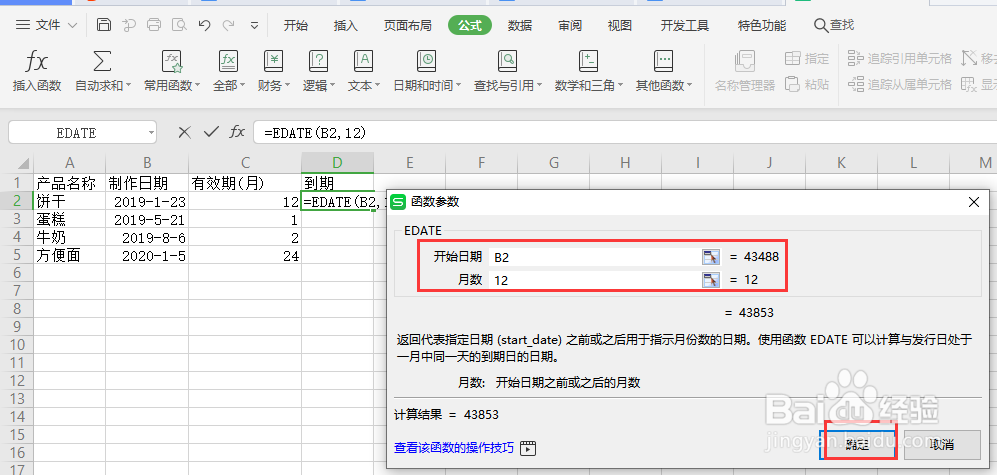
Task: Click the 指定 (Create names) button
Action: pyautogui.click(x=808, y=59)
